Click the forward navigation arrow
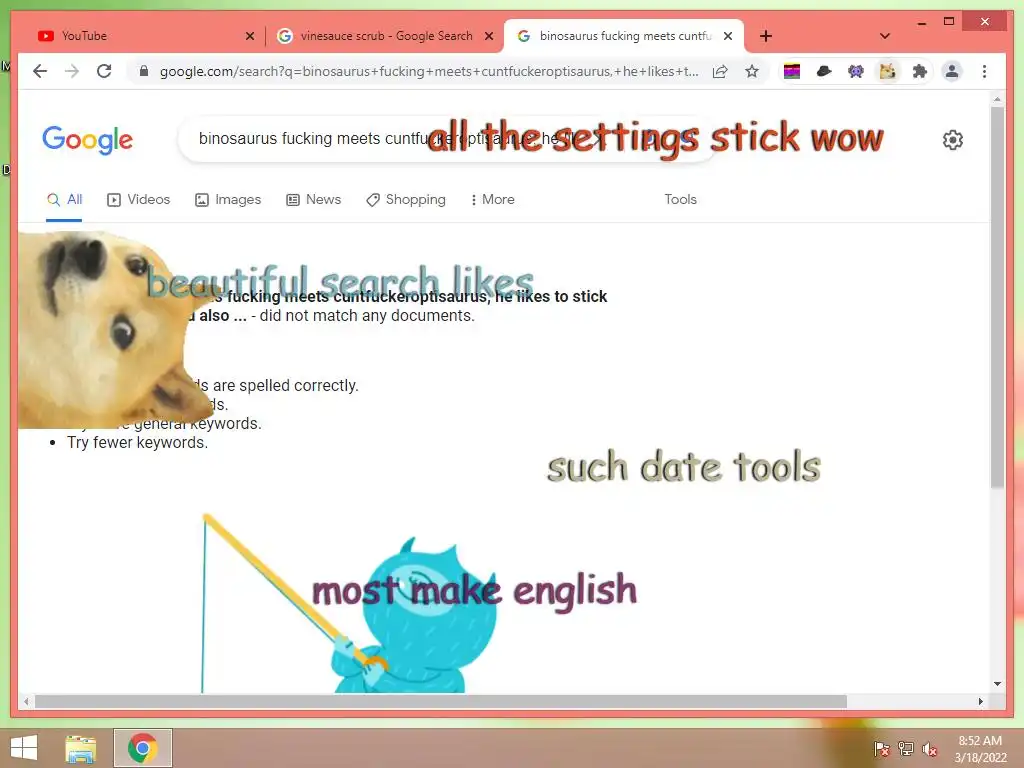 tap(72, 71)
